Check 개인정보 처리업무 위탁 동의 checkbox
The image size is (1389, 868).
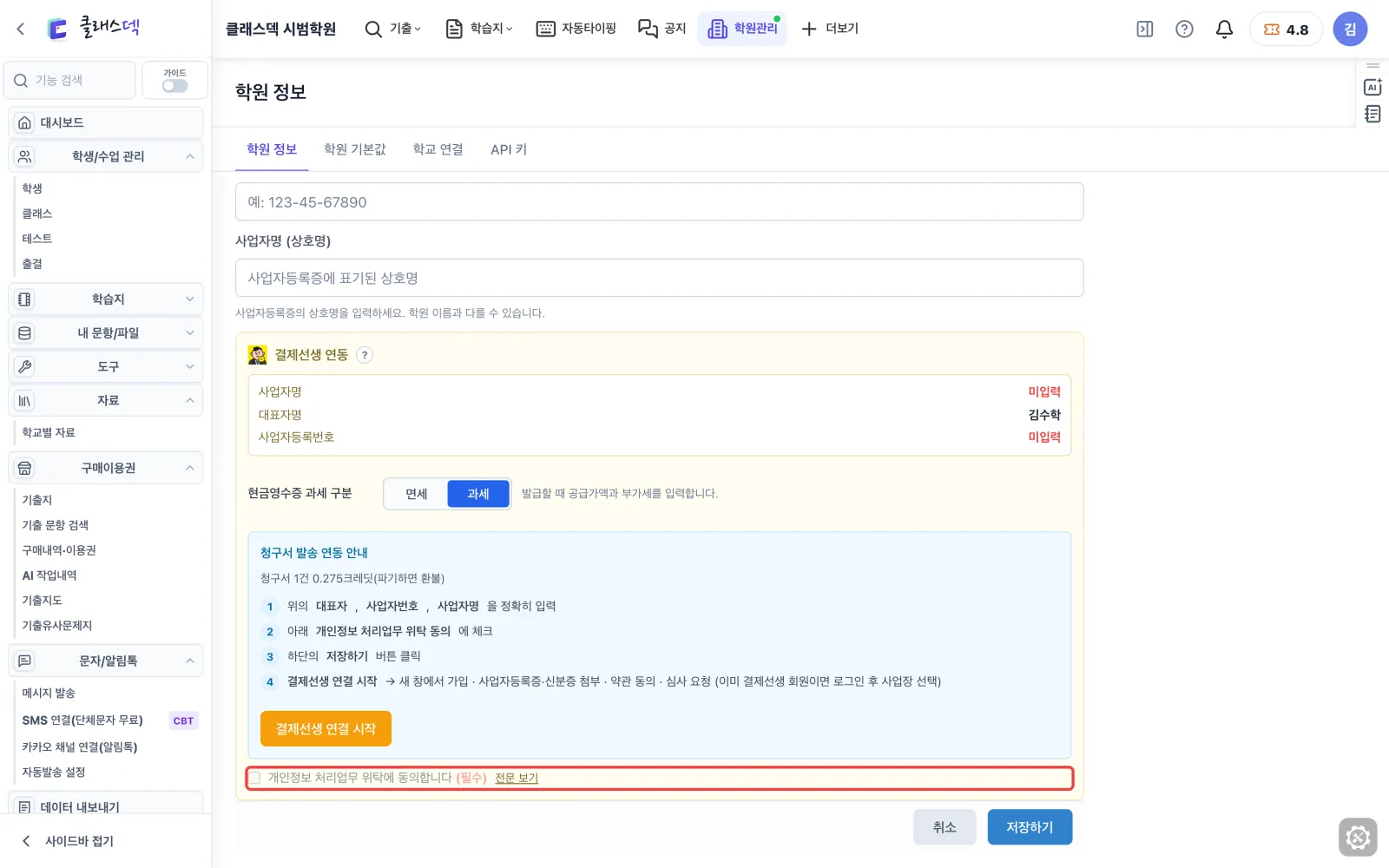click(255, 778)
